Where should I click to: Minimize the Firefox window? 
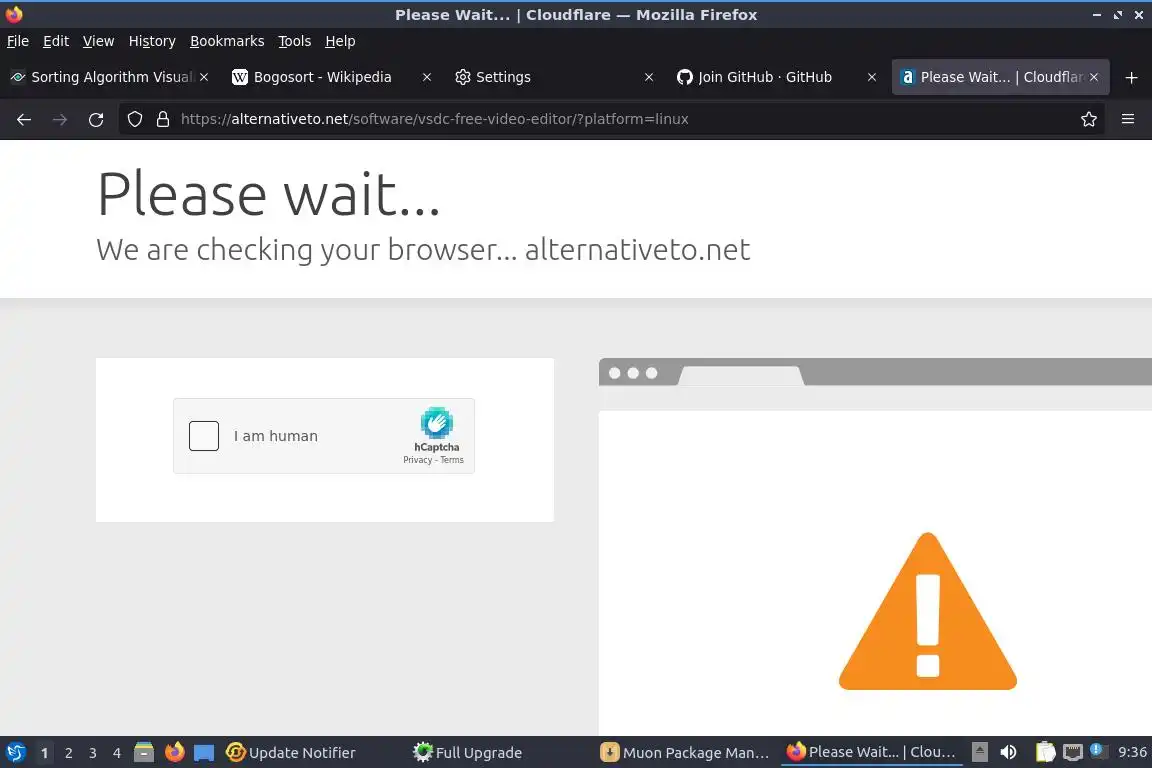pyautogui.click(x=1097, y=15)
